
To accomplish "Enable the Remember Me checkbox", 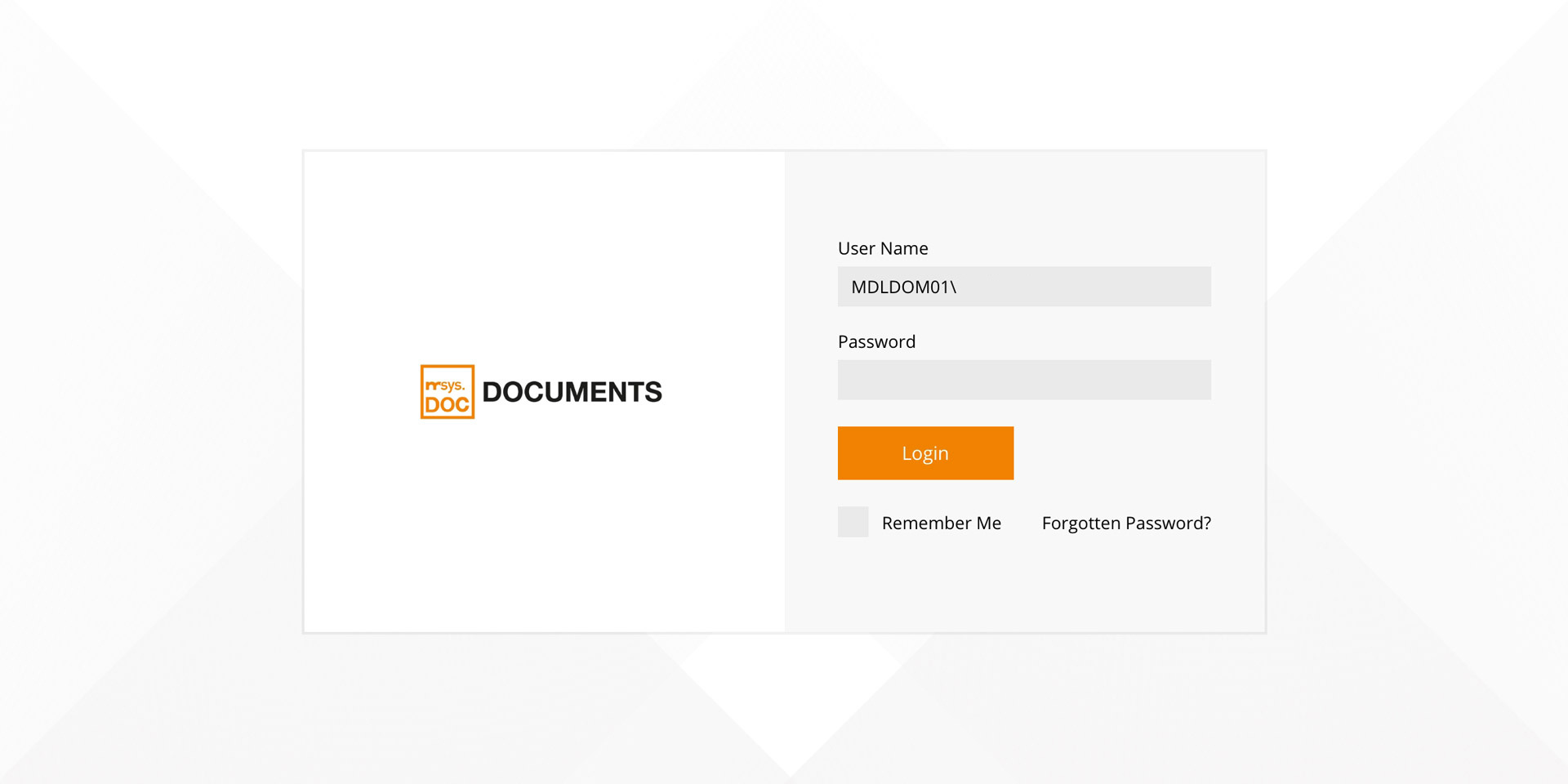I will 853,522.
